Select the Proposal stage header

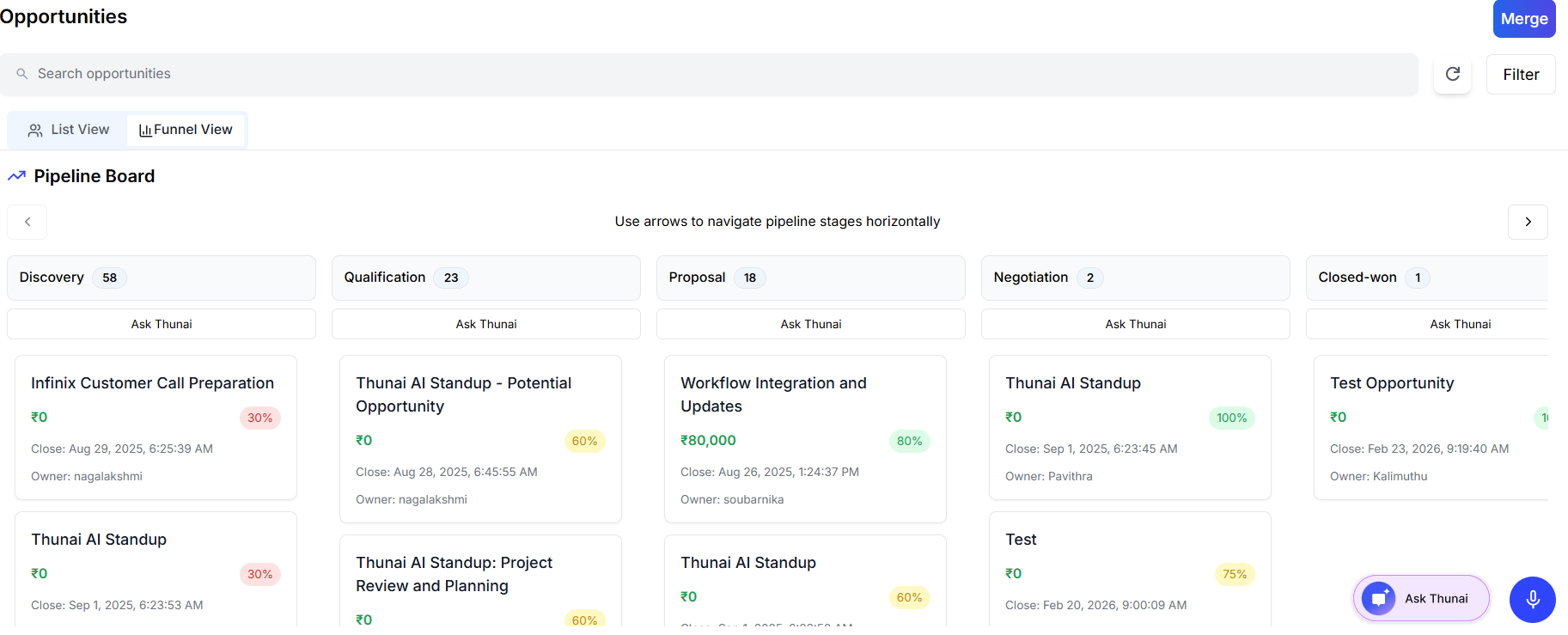(x=811, y=278)
